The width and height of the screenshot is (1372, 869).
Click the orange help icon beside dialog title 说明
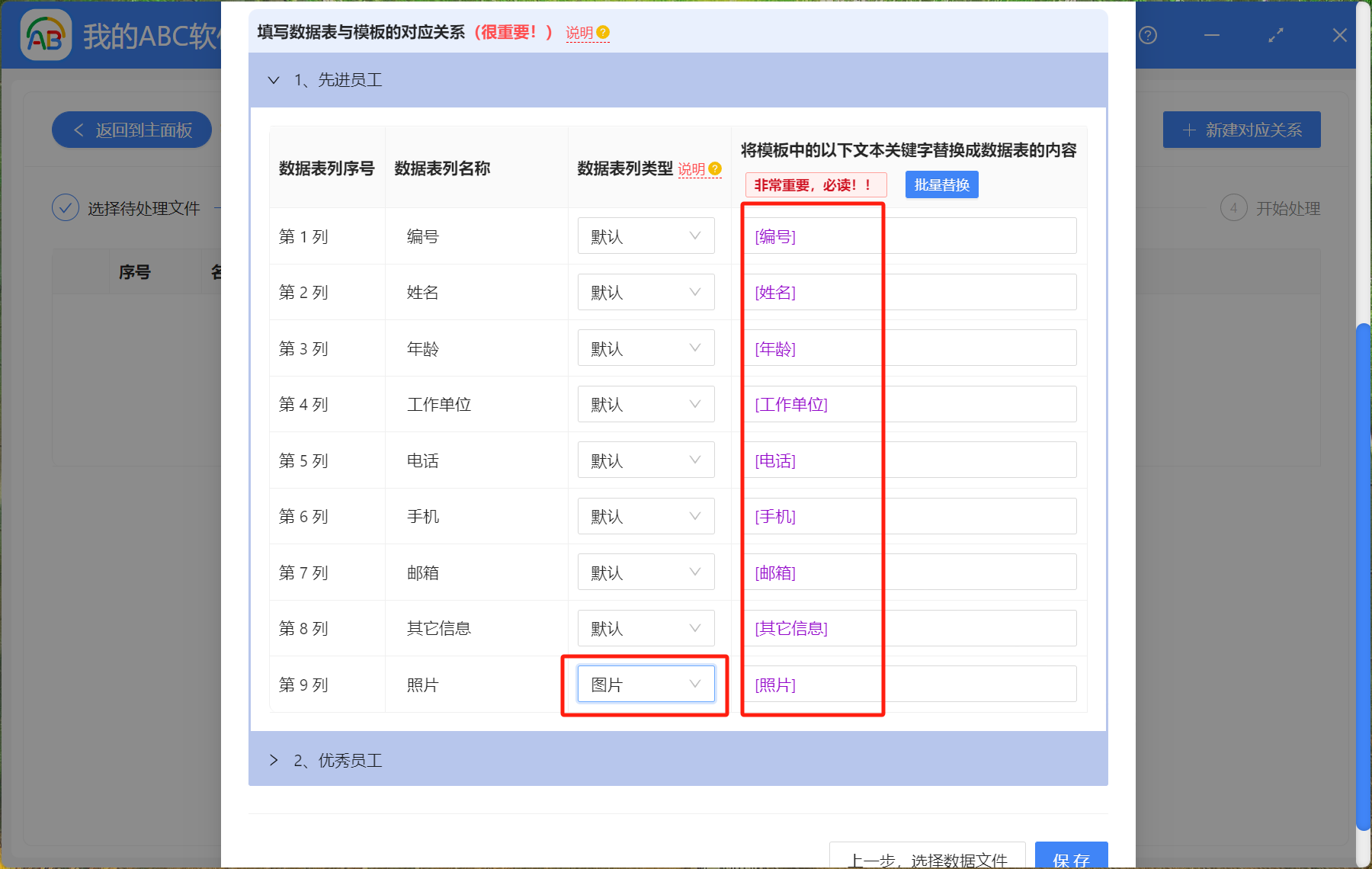point(603,32)
